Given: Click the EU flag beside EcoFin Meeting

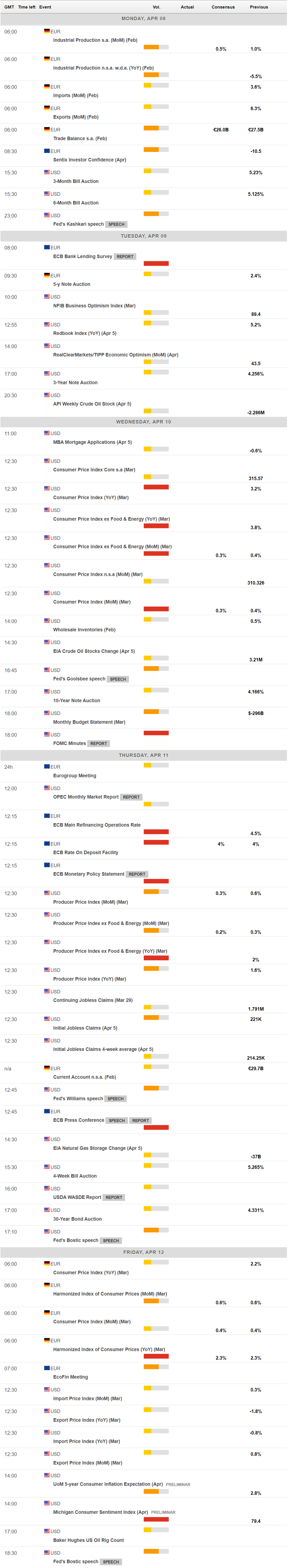Looking at the screenshot, I should 47,1368.
